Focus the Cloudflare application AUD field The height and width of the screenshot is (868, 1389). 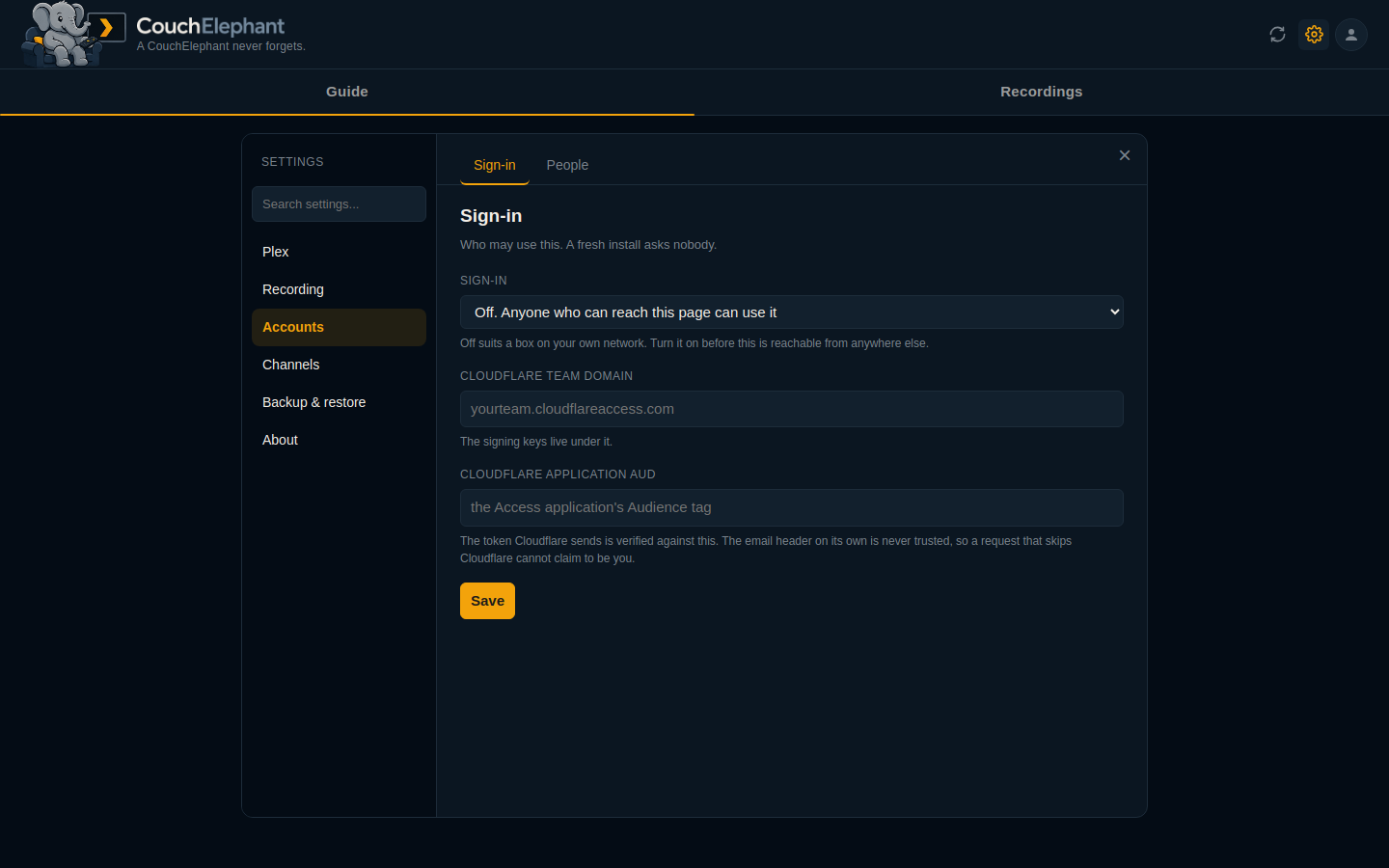792,507
